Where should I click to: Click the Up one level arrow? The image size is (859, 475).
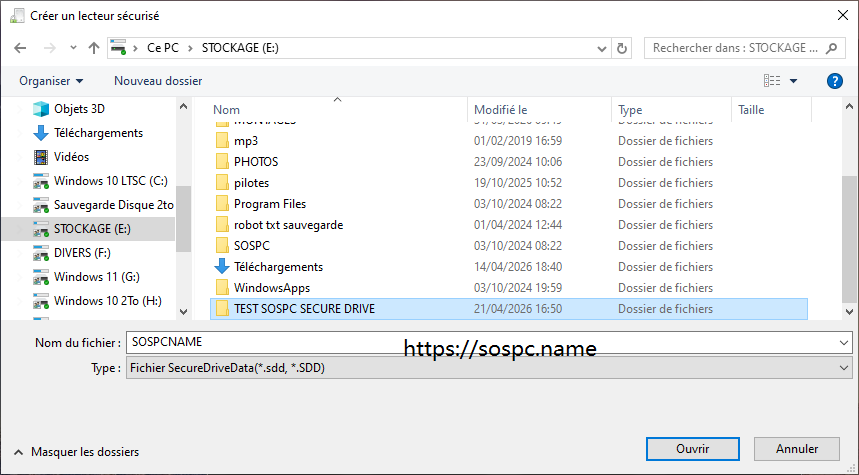tap(94, 48)
